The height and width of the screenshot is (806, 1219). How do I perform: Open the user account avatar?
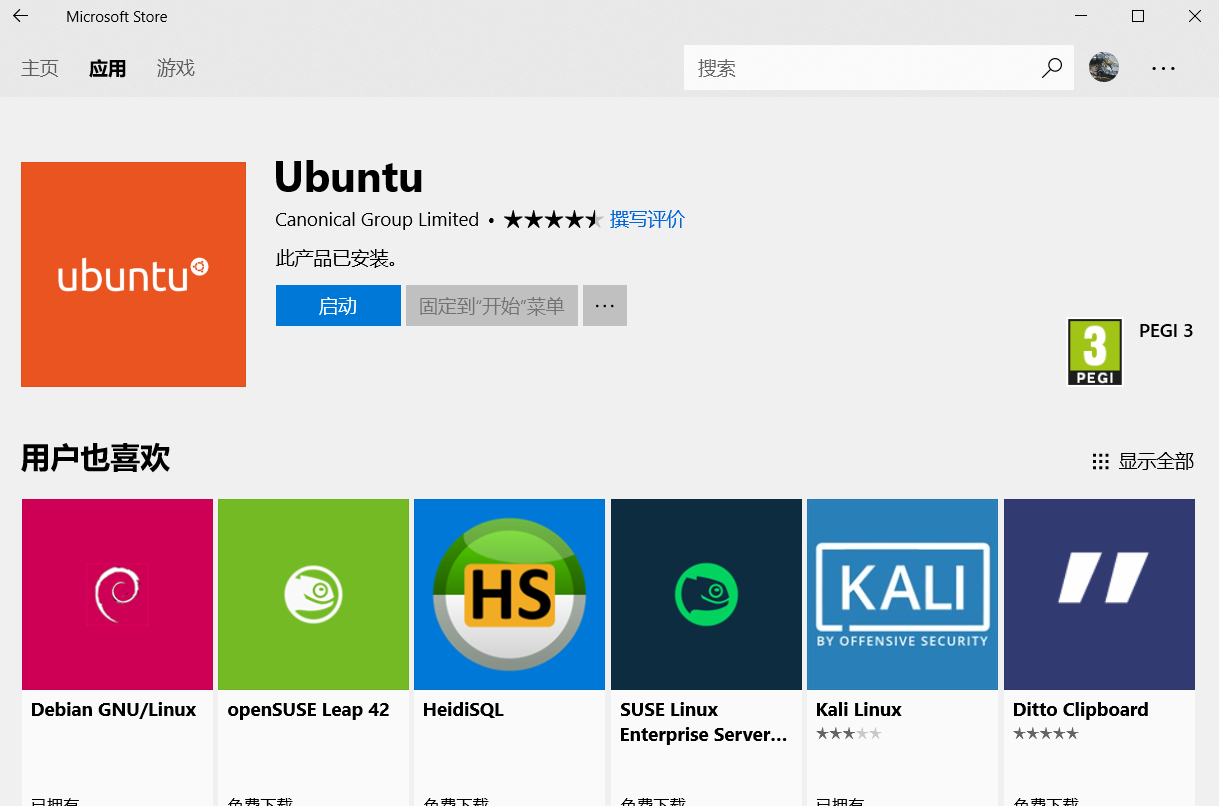[1104, 67]
